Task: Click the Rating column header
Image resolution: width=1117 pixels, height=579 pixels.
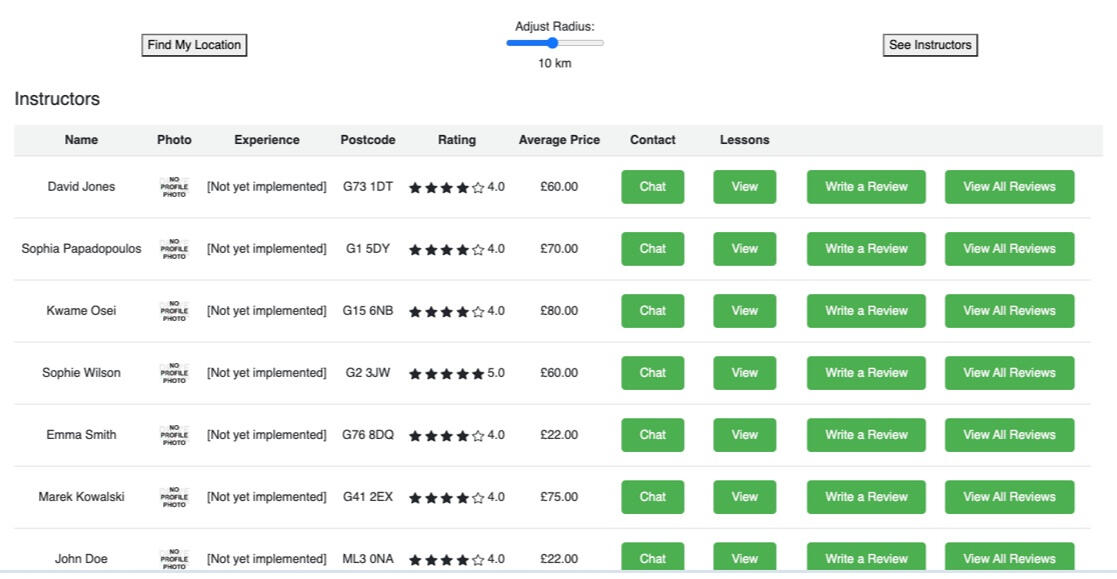Action: pyautogui.click(x=457, y=140)
